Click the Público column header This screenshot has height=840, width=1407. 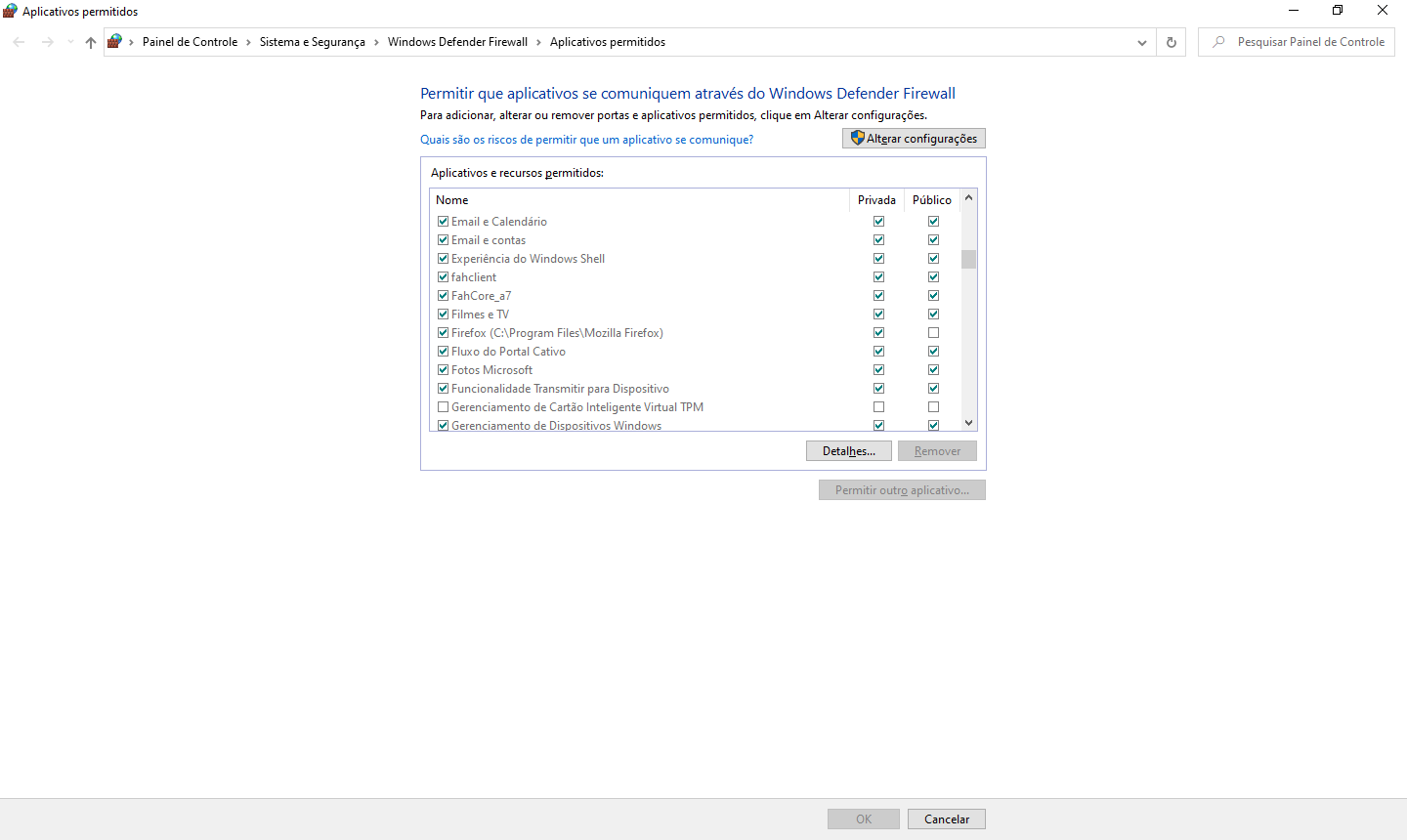pyautogui.click(x=932, y=200)
